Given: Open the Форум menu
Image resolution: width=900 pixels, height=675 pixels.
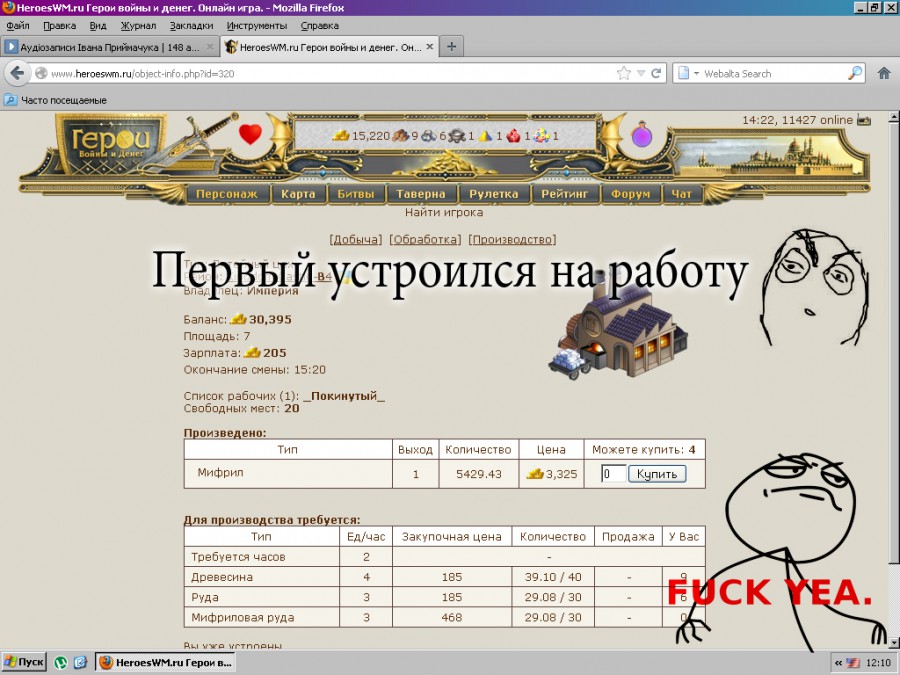Looking at the screenshot, I should 630,194.
